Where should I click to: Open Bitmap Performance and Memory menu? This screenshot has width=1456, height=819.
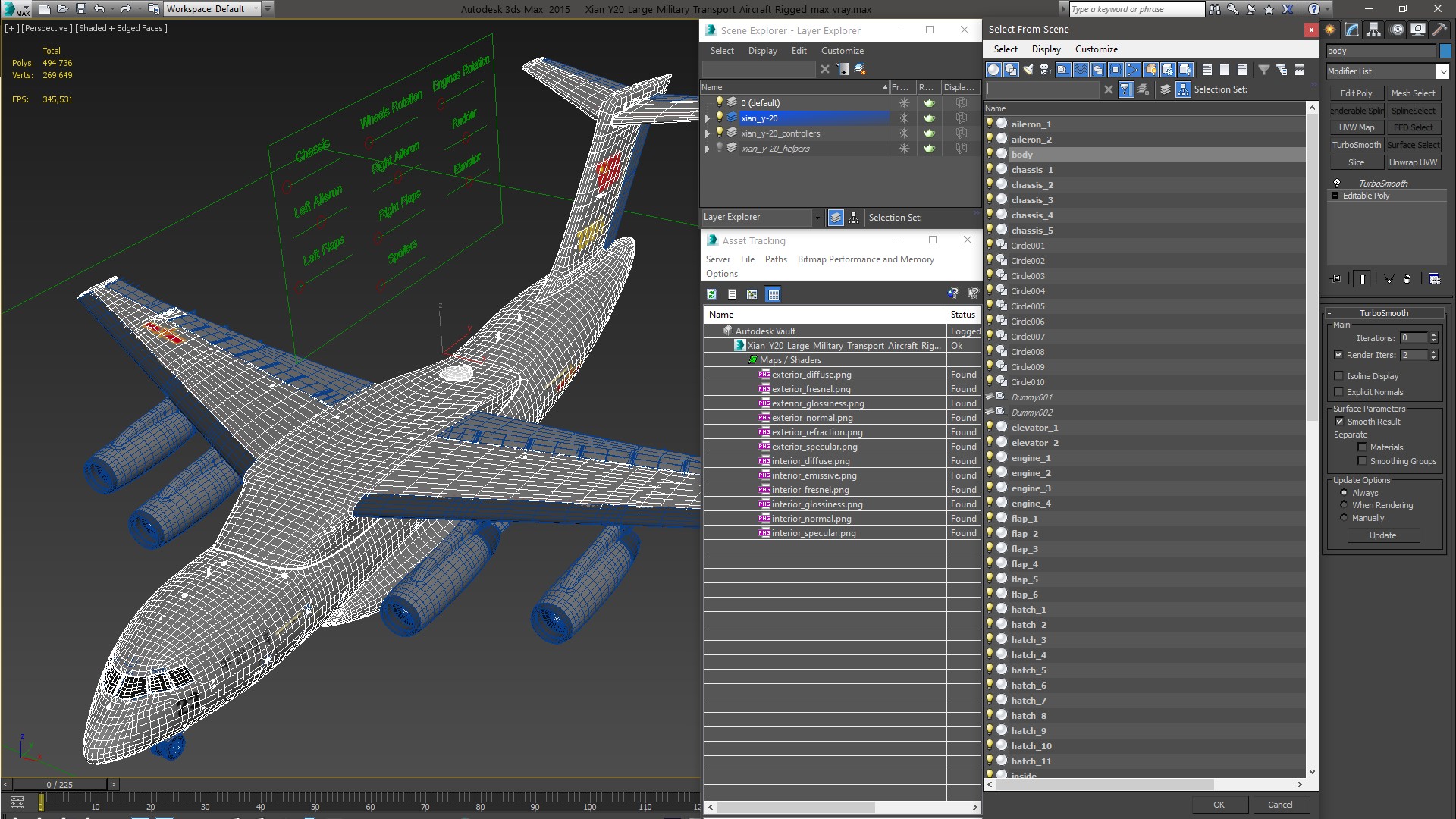click(865, 259)
